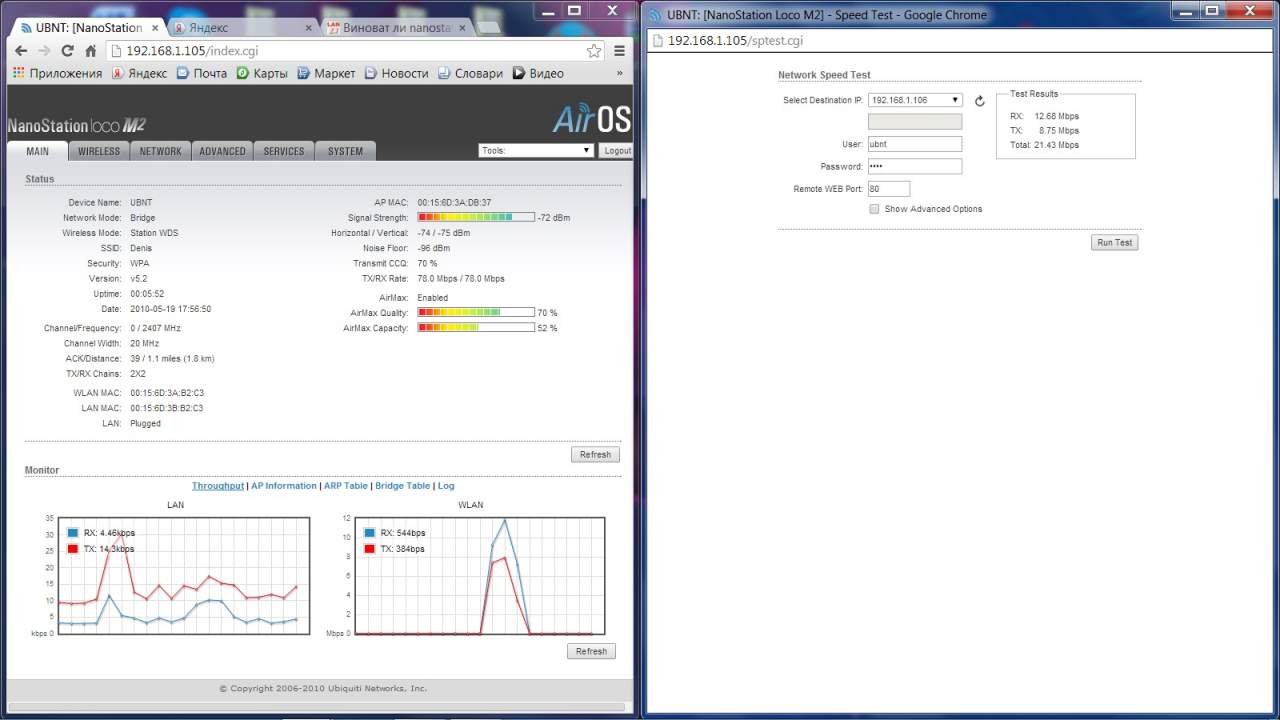1280x720 pixels.
Task: Open the Chrome hamburger menu
Action: point(619,51)
